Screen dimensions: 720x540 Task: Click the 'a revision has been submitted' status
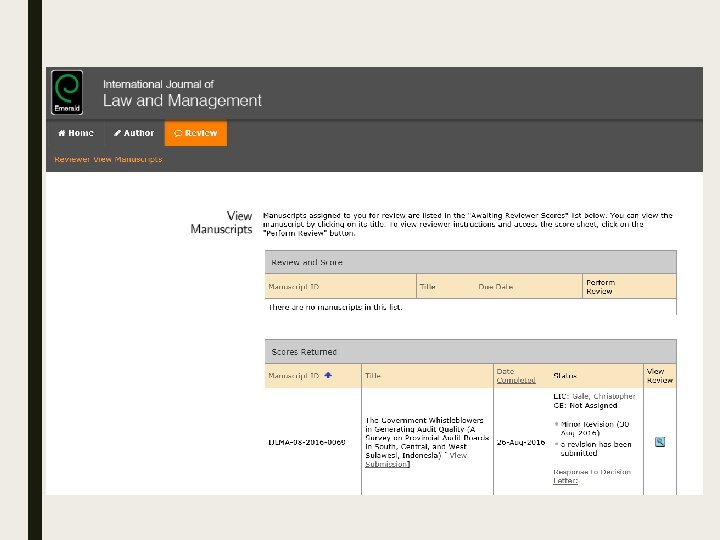point(596,449)
